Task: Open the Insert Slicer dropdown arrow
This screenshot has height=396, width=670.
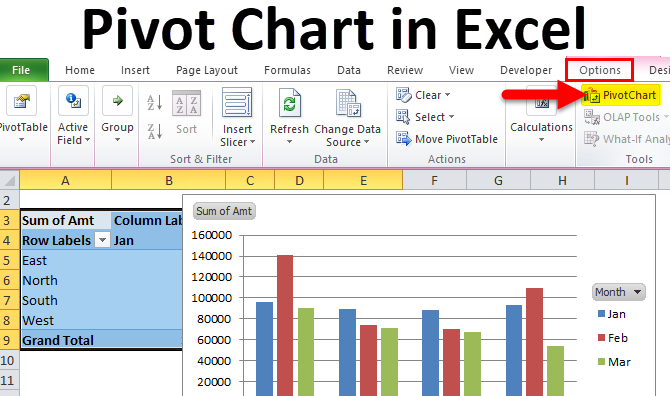Action: (x=252, y=142)
